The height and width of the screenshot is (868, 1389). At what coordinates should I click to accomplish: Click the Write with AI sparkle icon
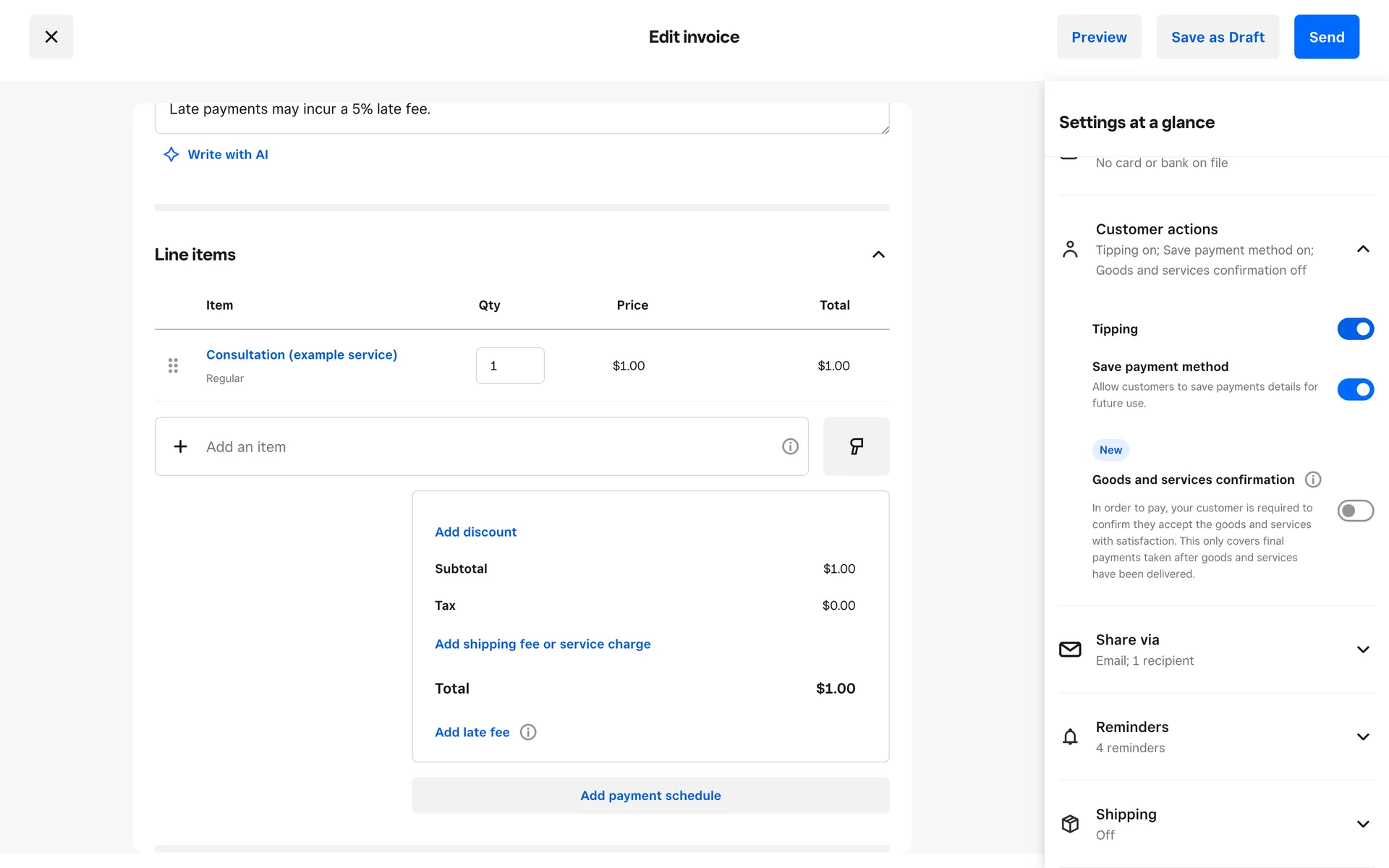tap(171, 154)
